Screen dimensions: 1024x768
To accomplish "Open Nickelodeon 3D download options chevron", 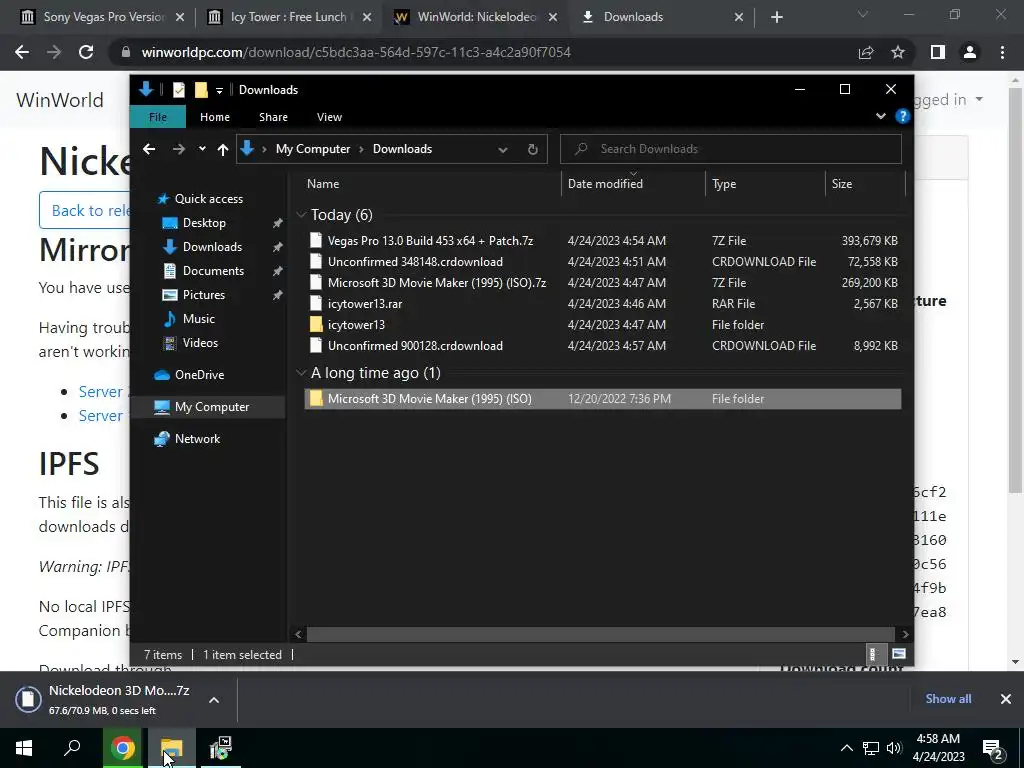I will [214, 699].
